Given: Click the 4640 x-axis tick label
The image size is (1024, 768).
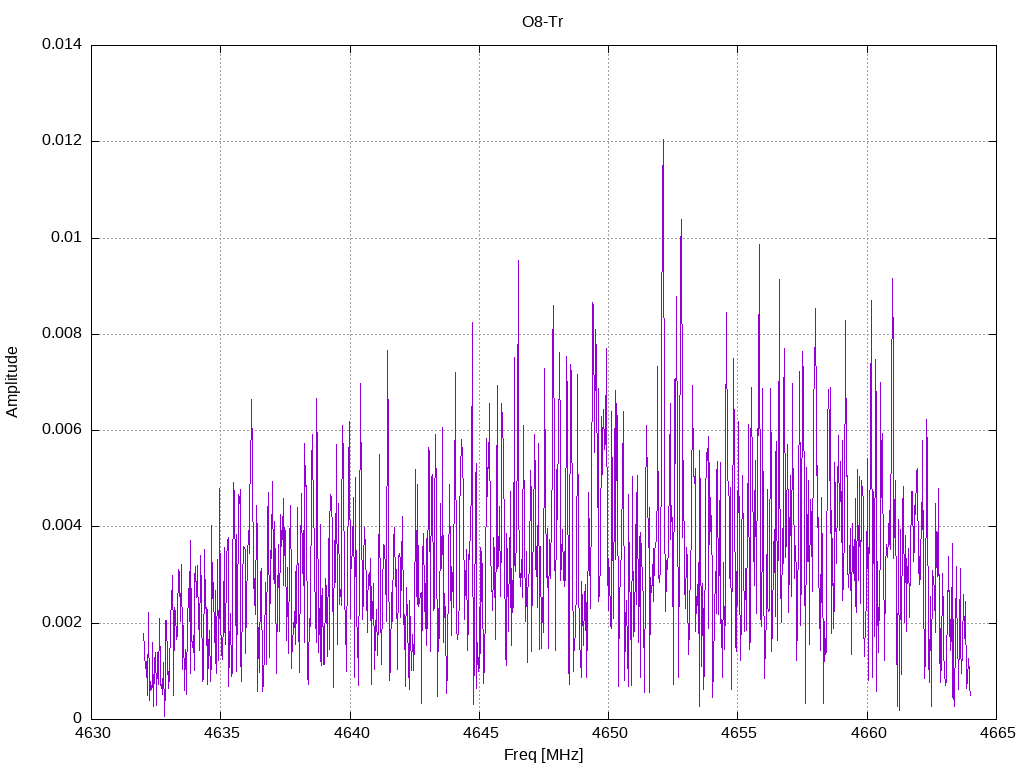Looking at the screenshot, I should coord(350,733).
